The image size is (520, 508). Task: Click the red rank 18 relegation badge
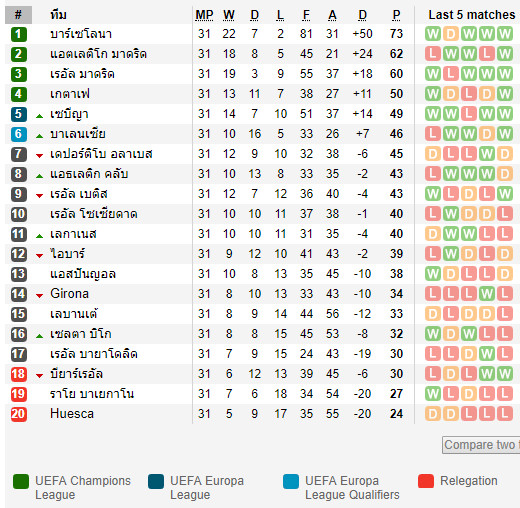point(19,374)
